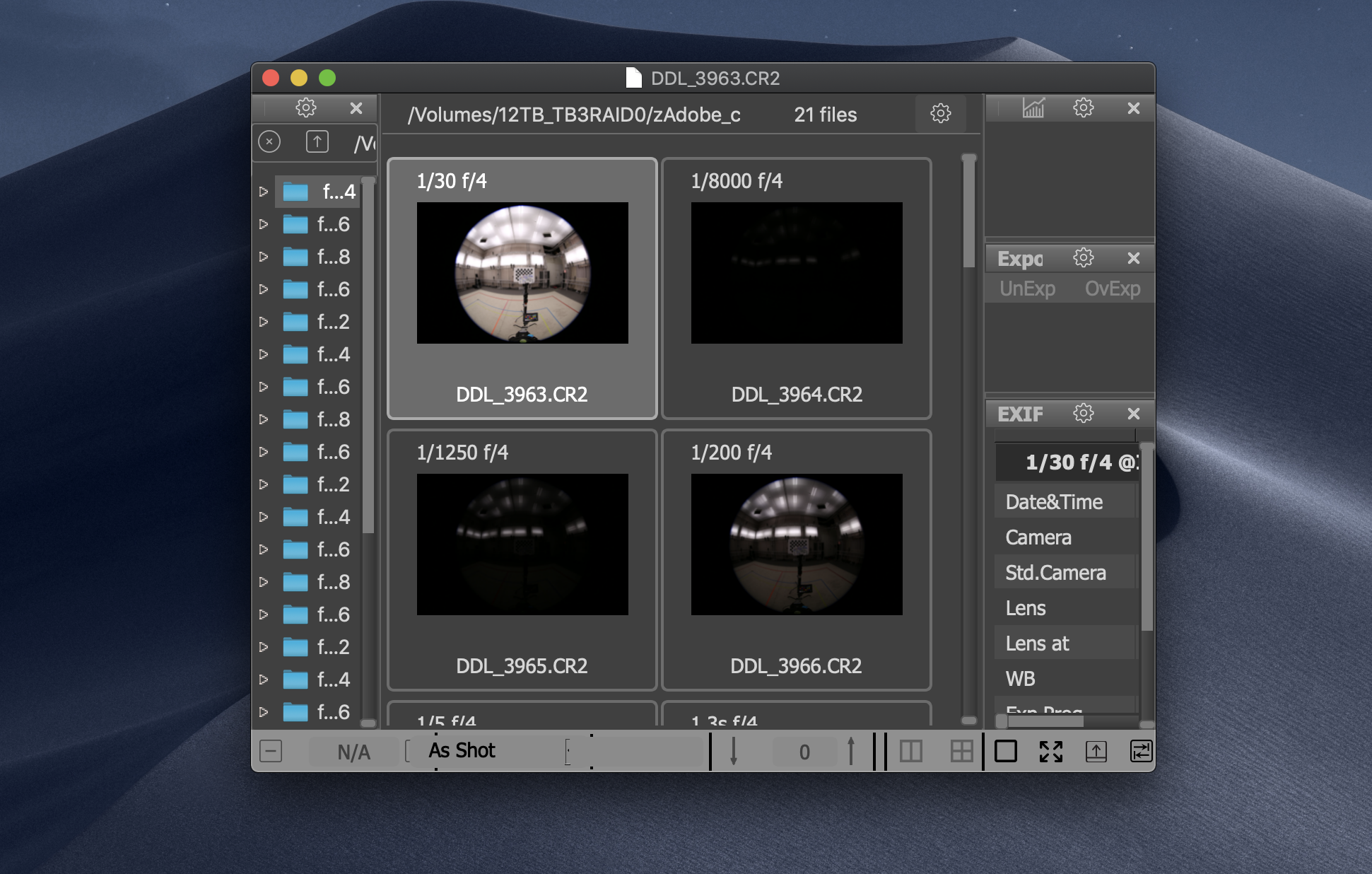The width and height of the screenshot is (1372, 874).
Task: Expand the first folder in the tree
Action: (x=264, y=192)
